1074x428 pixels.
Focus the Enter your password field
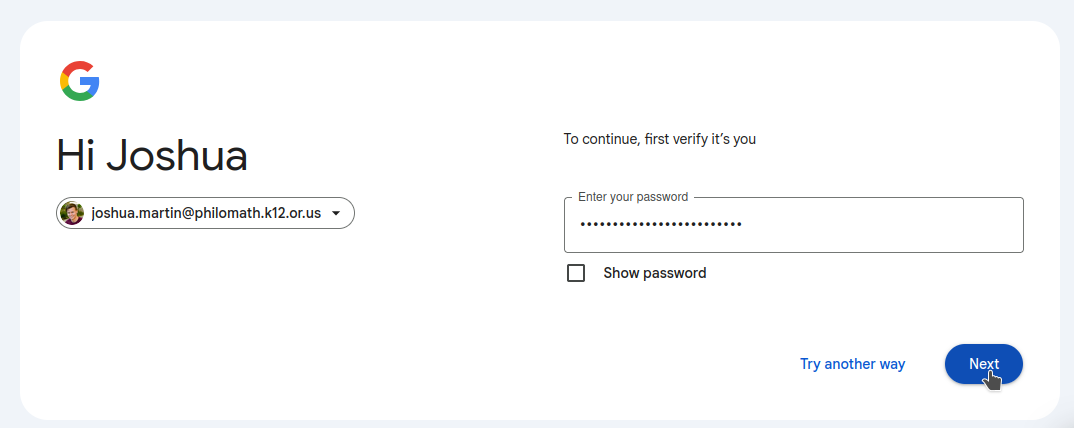794,225
